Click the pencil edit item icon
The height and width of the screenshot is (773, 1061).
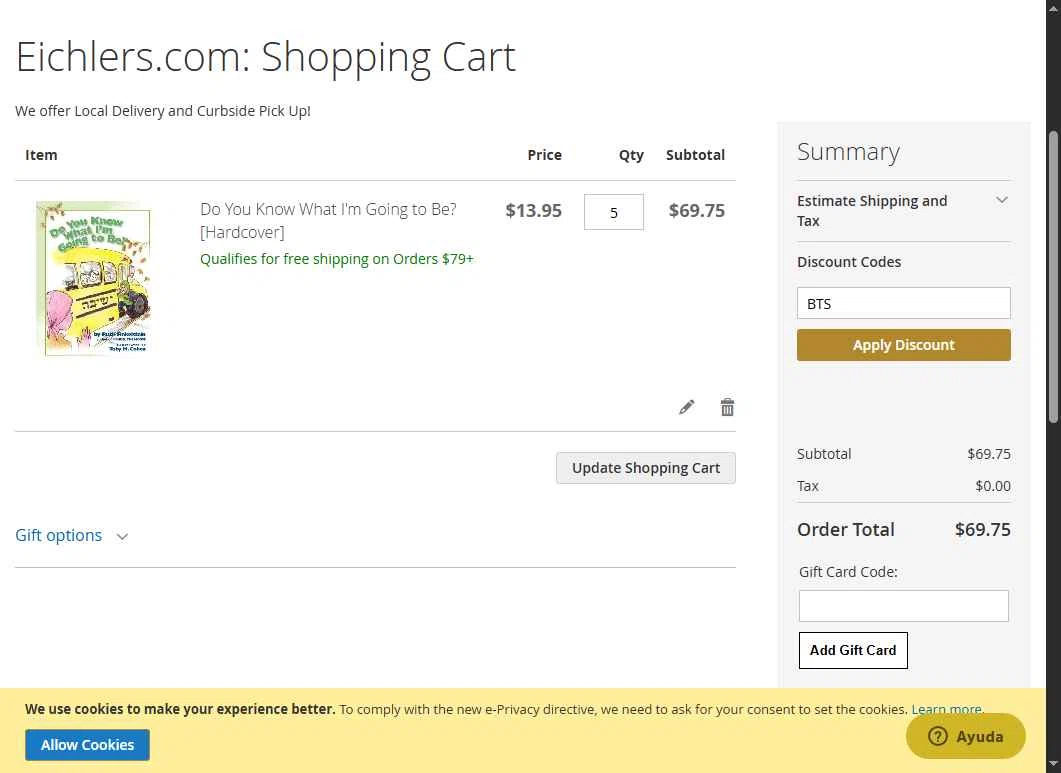click(686, 407)
